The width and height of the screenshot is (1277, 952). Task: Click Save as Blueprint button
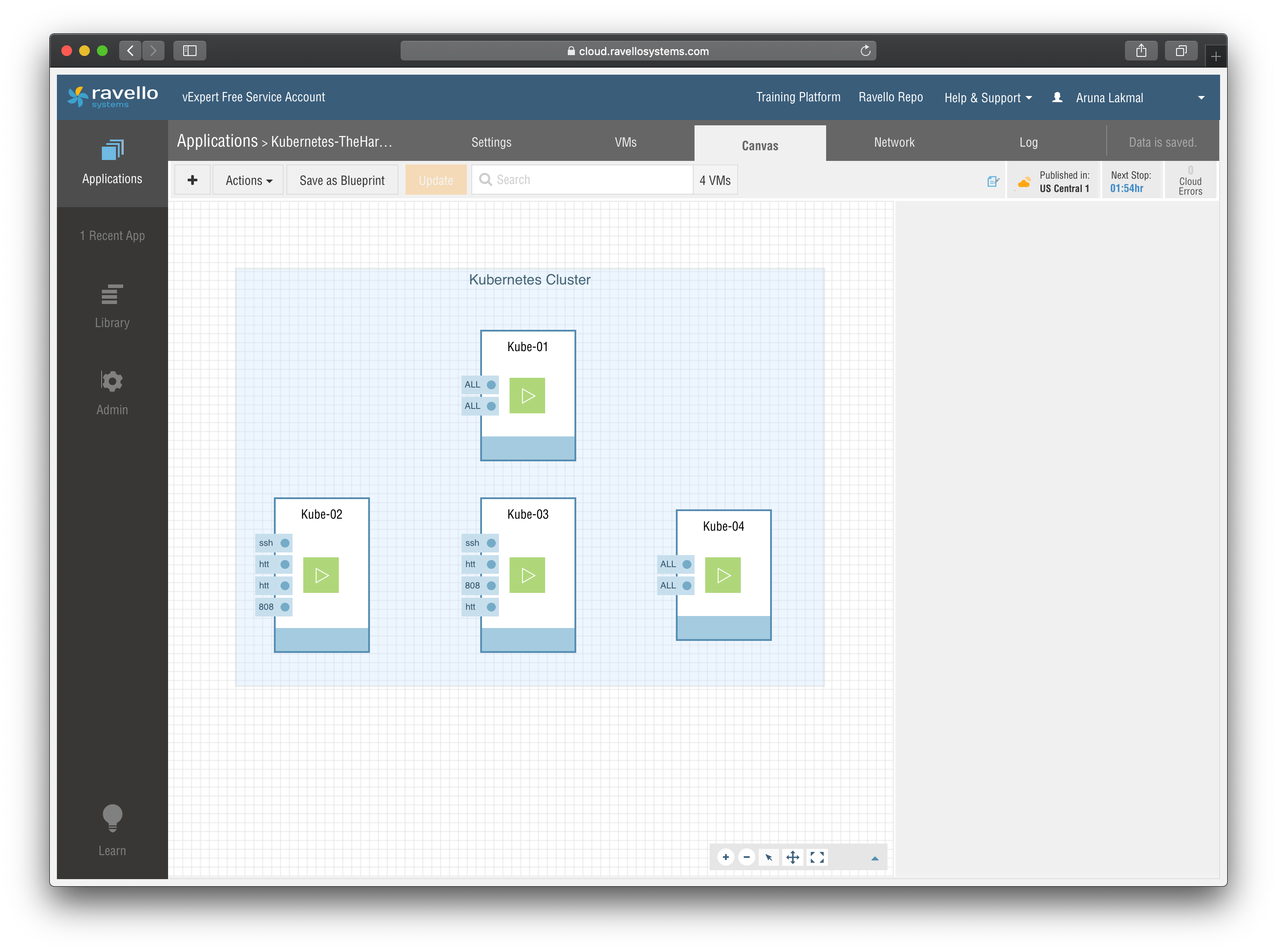point(342,180)
